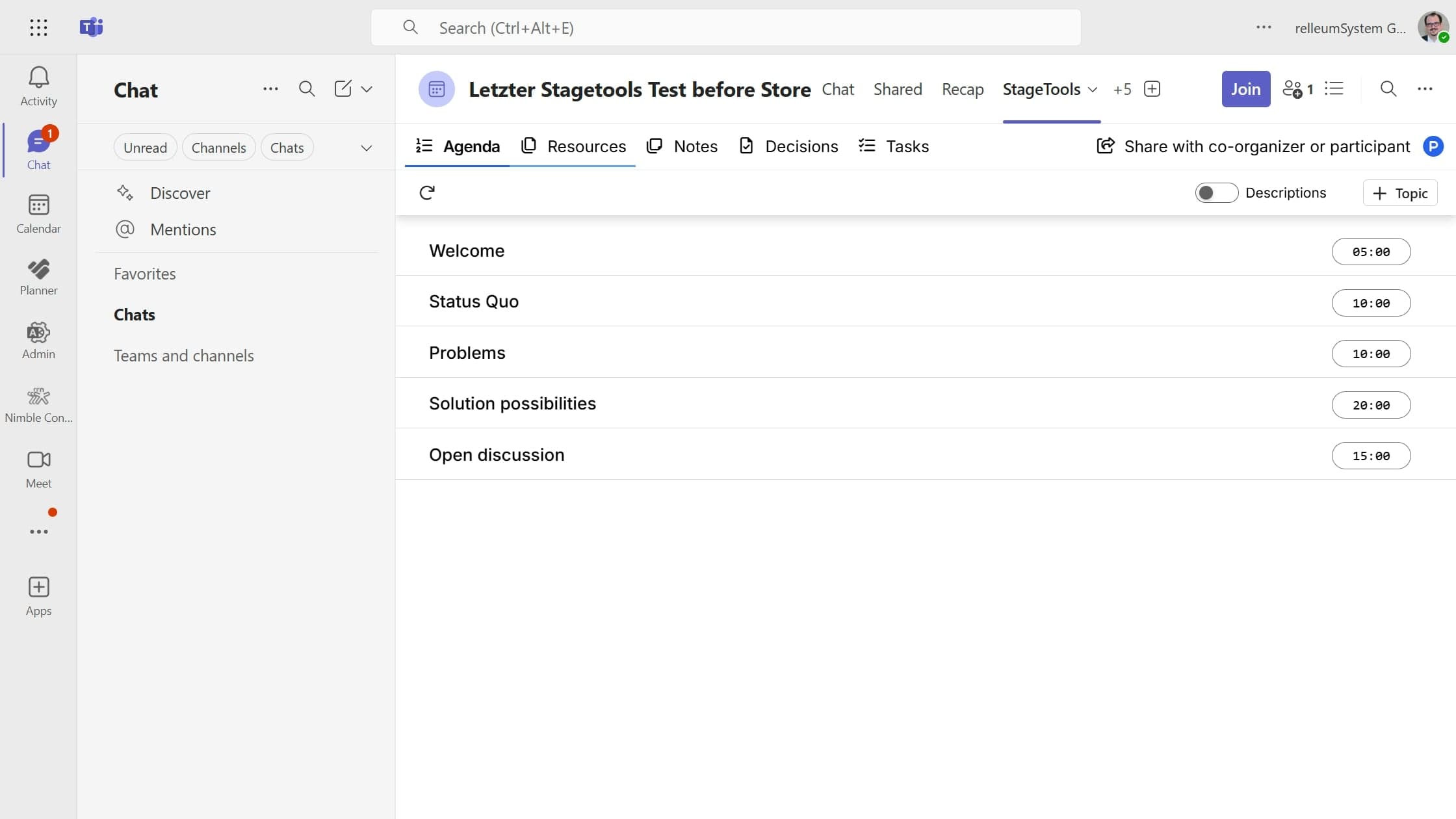The width and height of the screenshot is (1456, 819).
Task: Join the meeting
Action: (1246, 89)
